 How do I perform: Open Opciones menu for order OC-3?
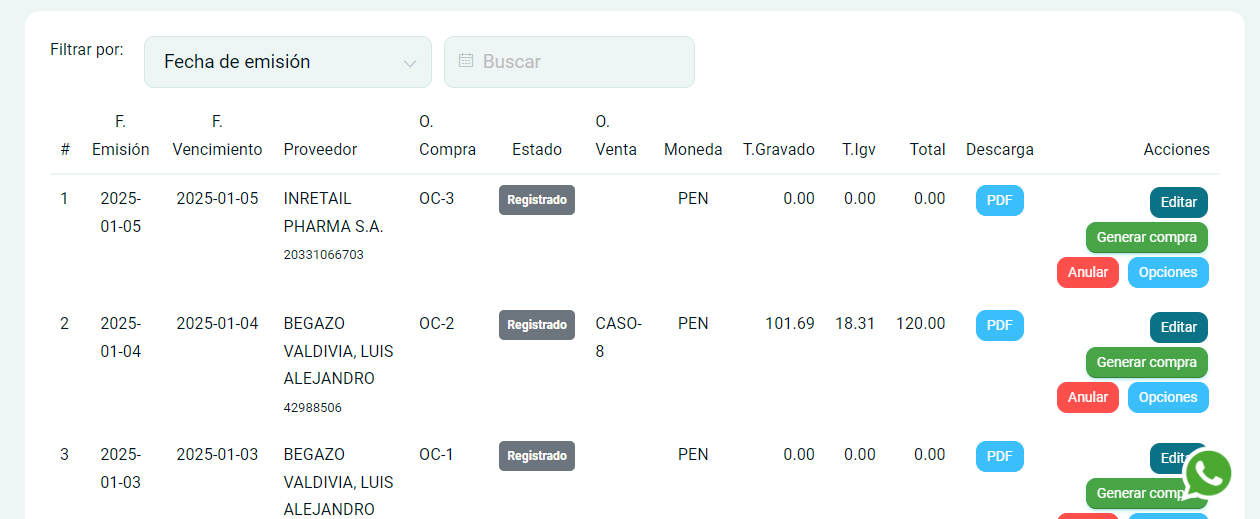coord(1167,272)
